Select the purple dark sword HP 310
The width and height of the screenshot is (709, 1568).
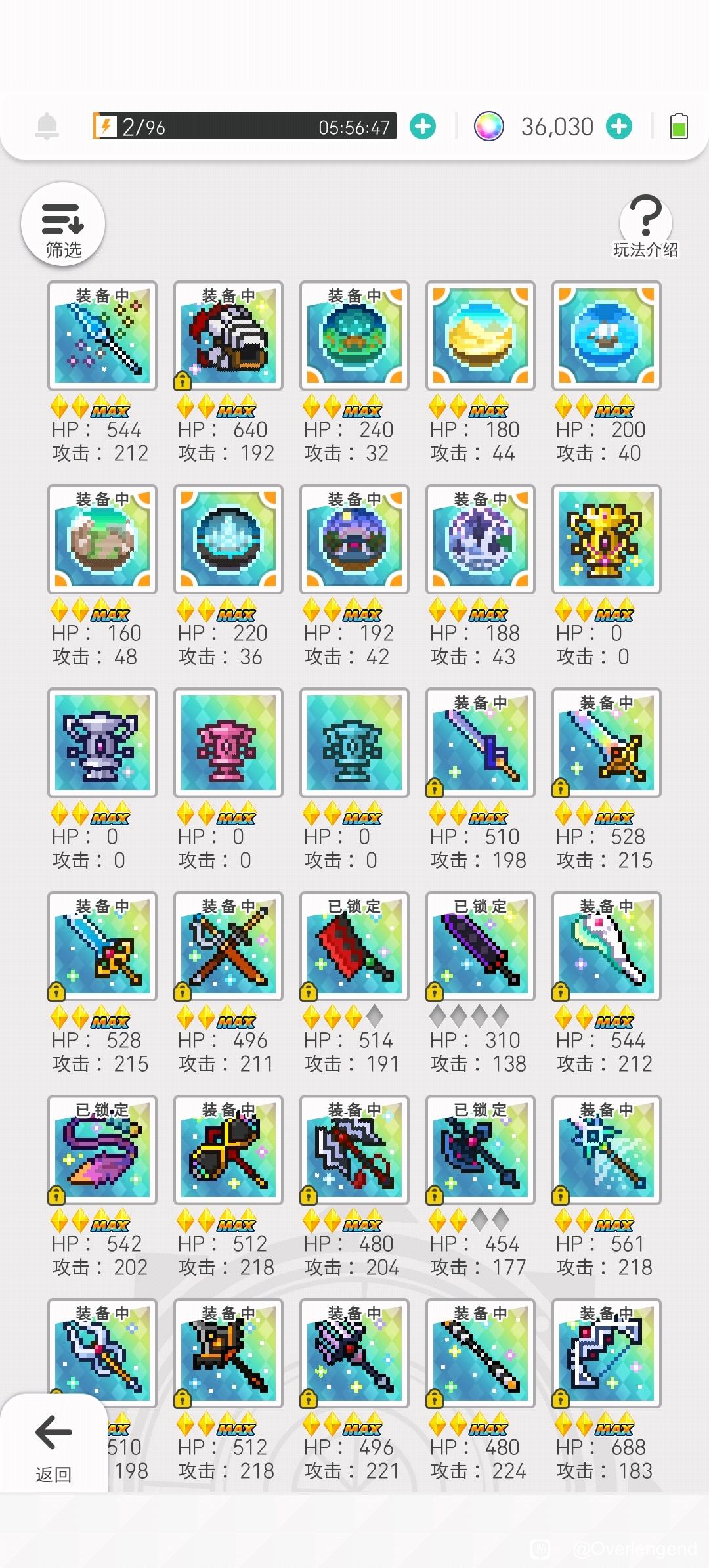[481, 946]
